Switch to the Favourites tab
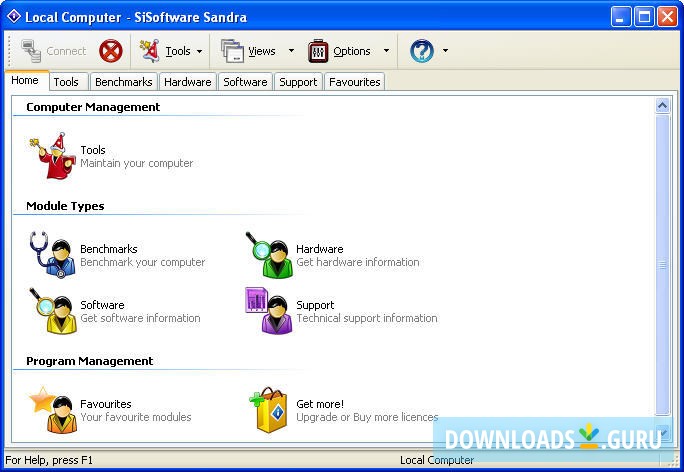 point(355,82)
